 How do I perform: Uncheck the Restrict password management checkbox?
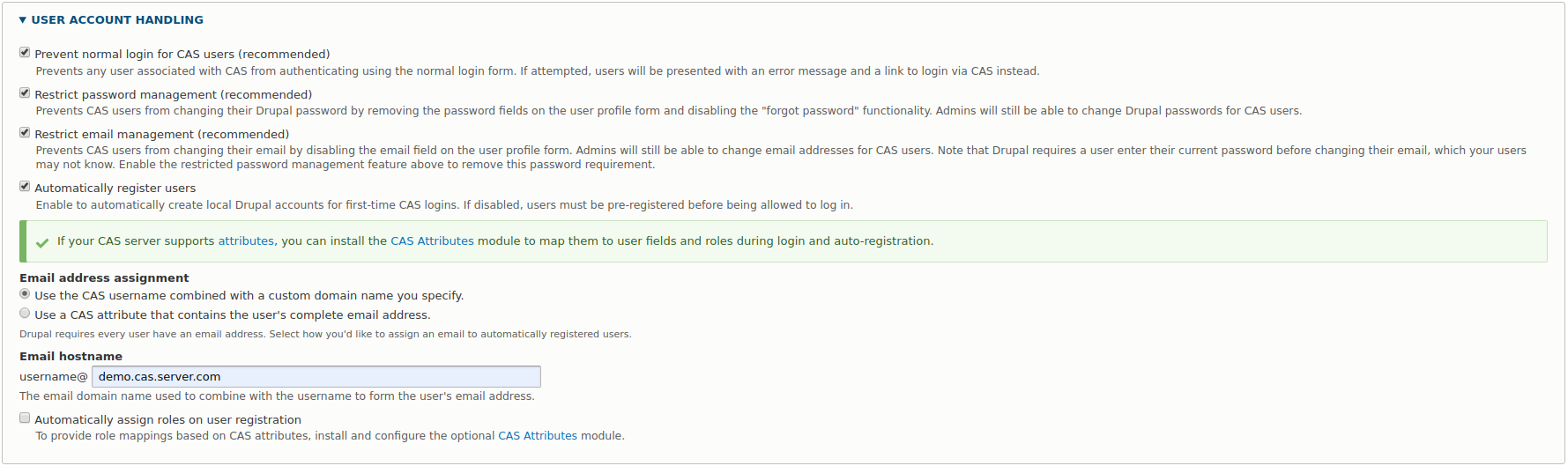pyautogui.click(x=25, y=92)
